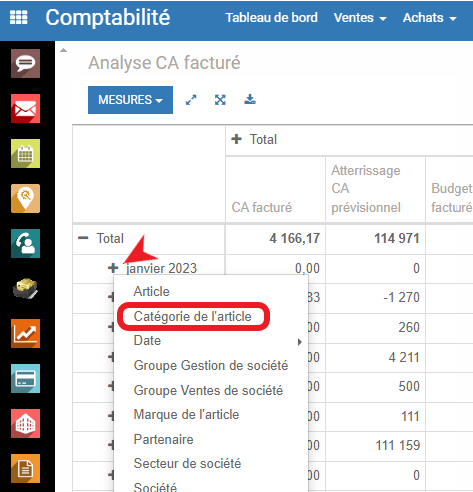Go to Tableau de bord
Image resolution: width=473 pixels, height=492 pixels.
click(x=271, y=18)
